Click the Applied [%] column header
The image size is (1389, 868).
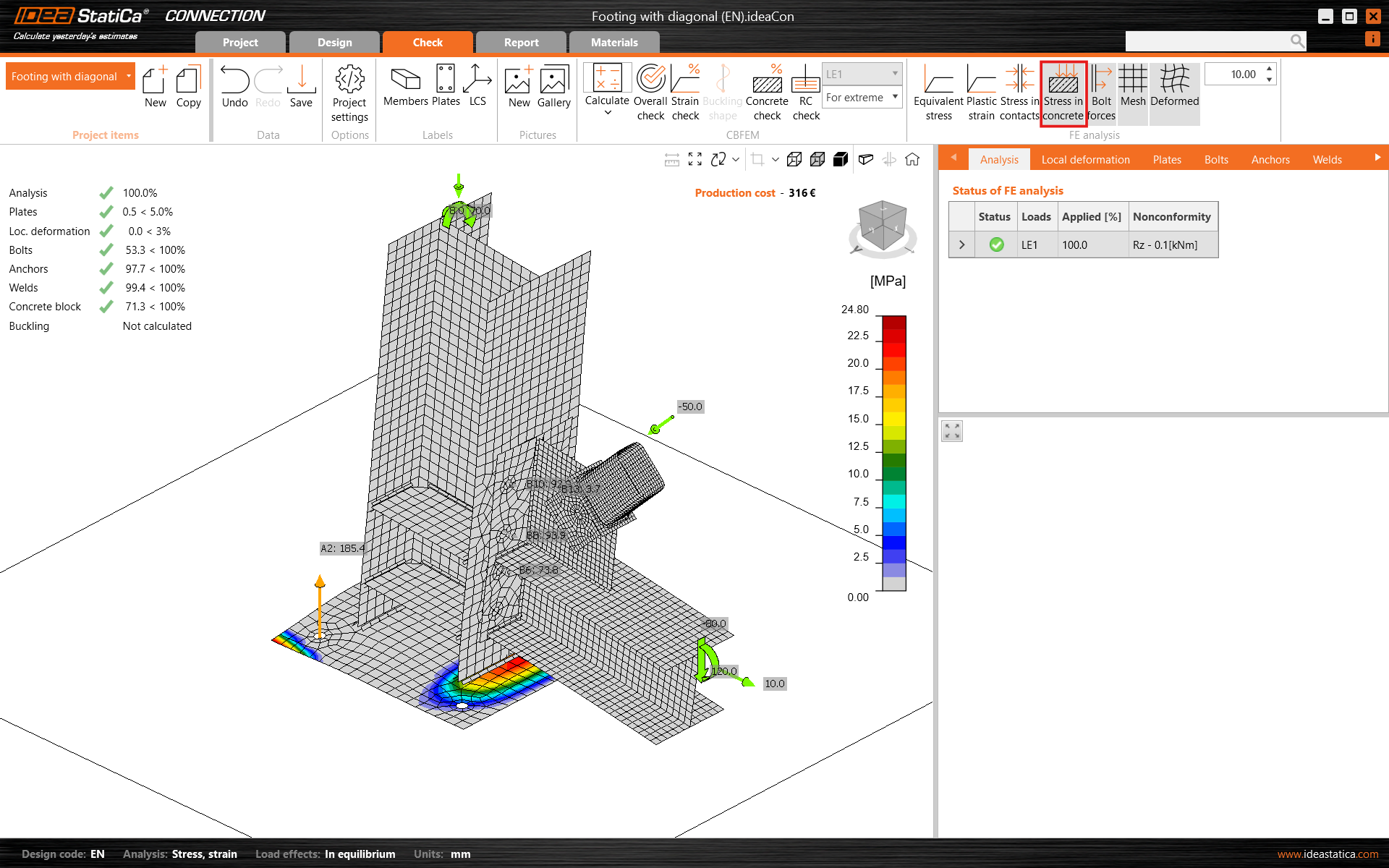[x=1092, y=216]
